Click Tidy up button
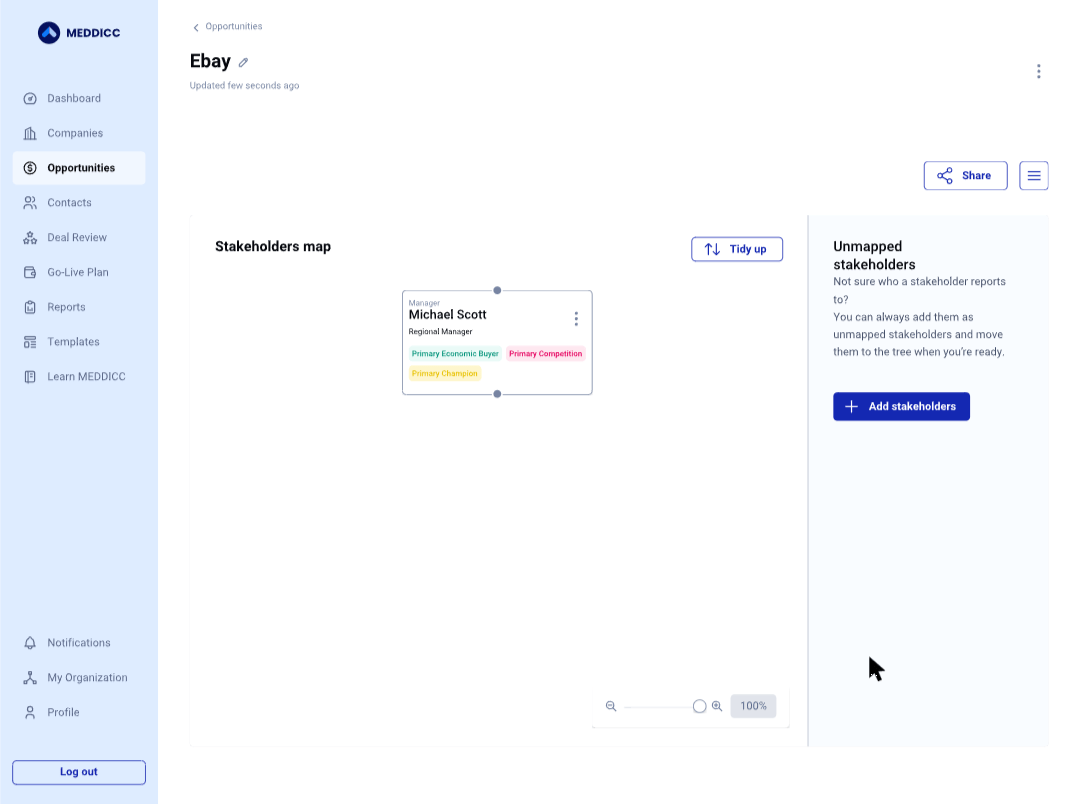The width and height of the screenshot is (1080, 804). click(x=737, y=249)
